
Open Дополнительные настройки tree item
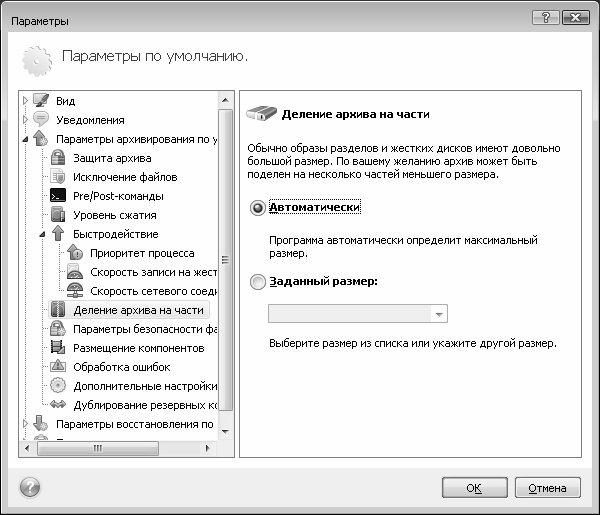click(145, 386)
